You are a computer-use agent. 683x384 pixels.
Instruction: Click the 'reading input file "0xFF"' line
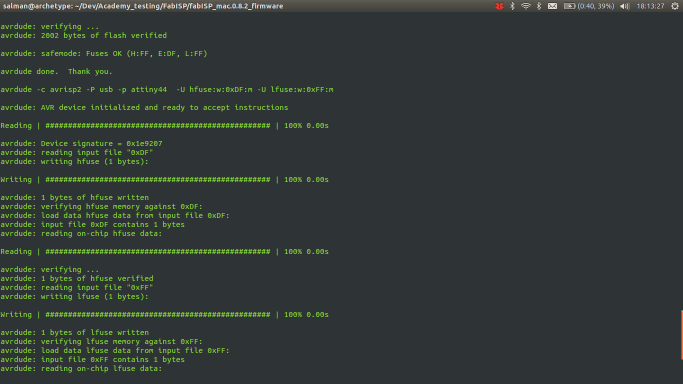point(77,287)
